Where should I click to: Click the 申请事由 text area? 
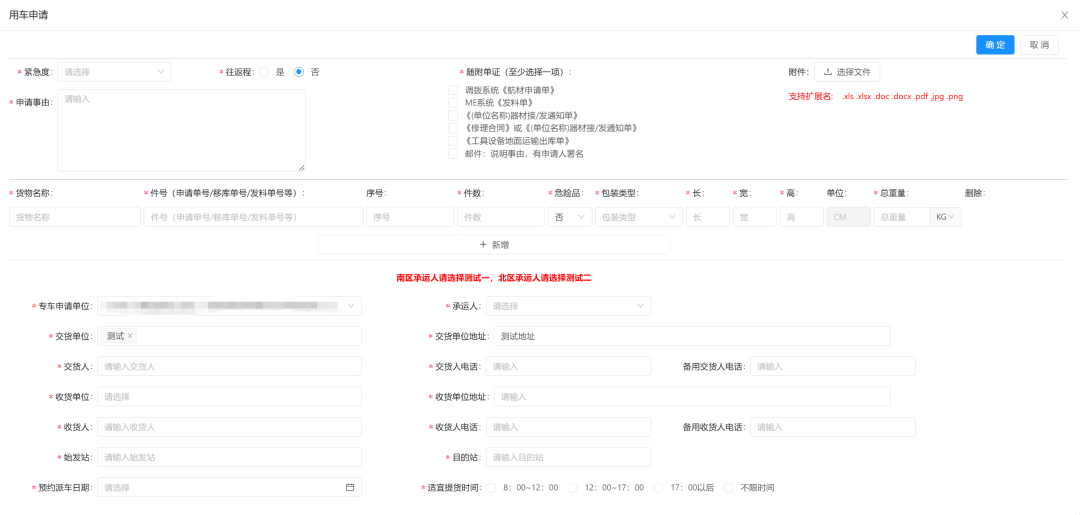pos(181,131)
